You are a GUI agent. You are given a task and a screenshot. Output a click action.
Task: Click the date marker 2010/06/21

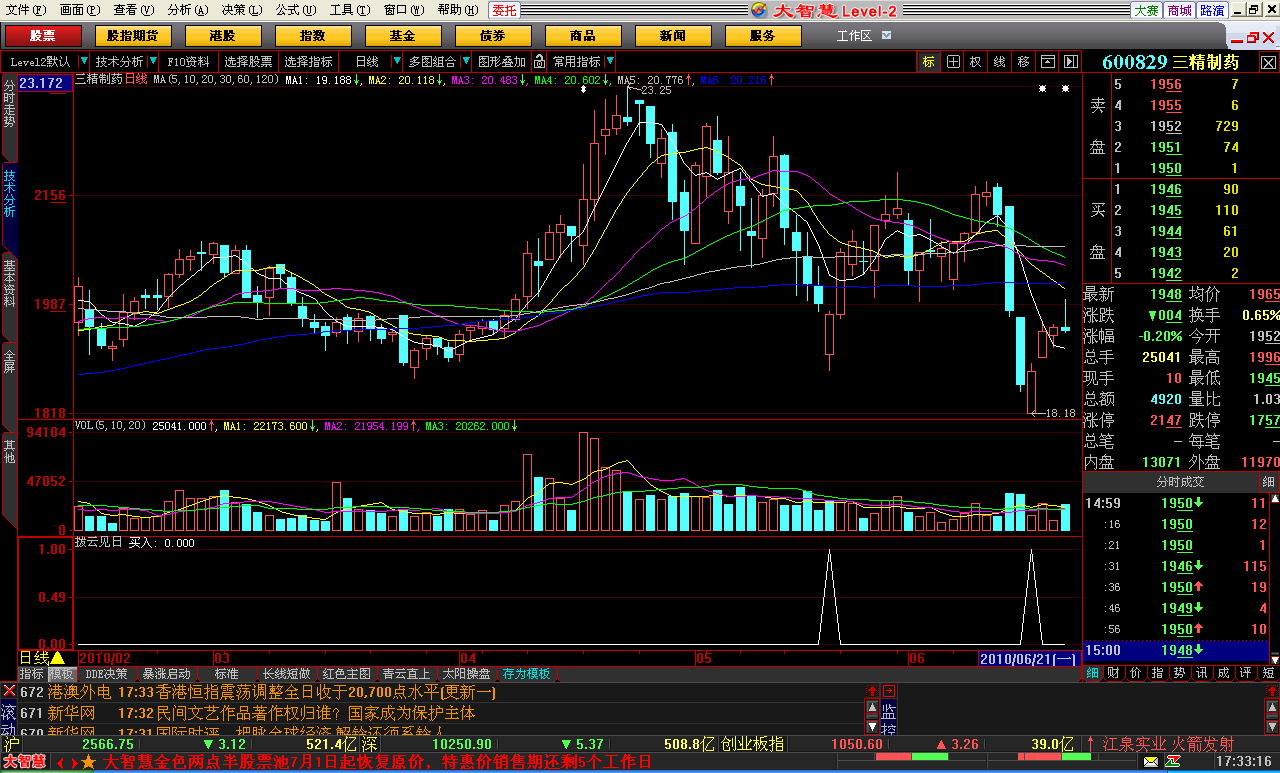pos(1028,658)
